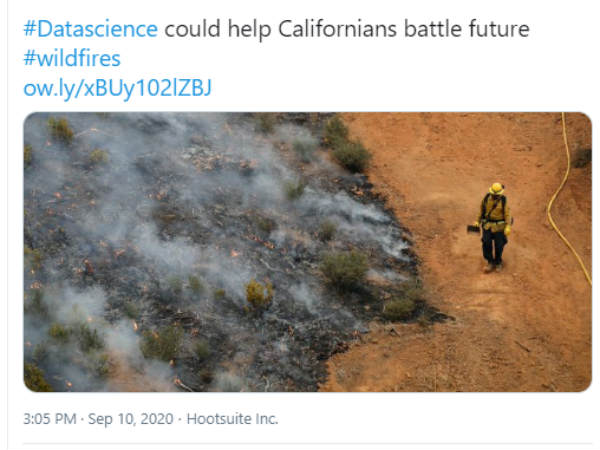Click the words 'battle future' in tweet

coord(467,29)
